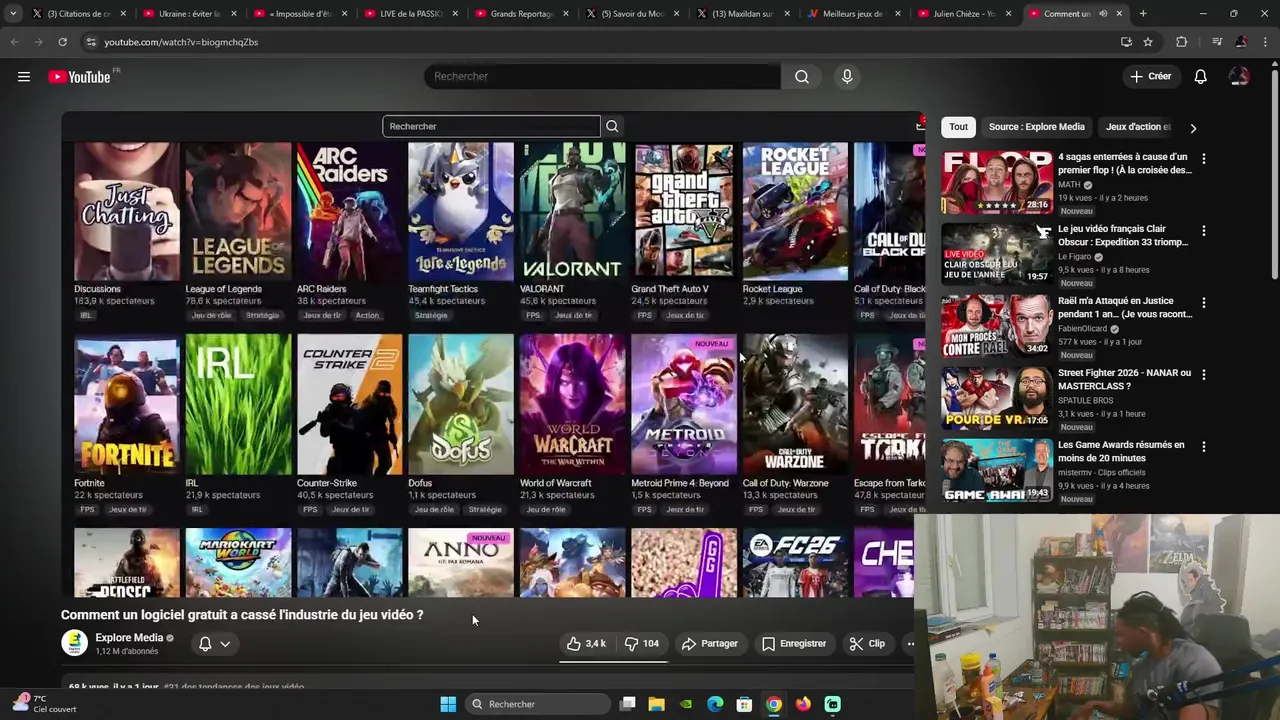Click the Windows taskbar search box

point(537,704)
